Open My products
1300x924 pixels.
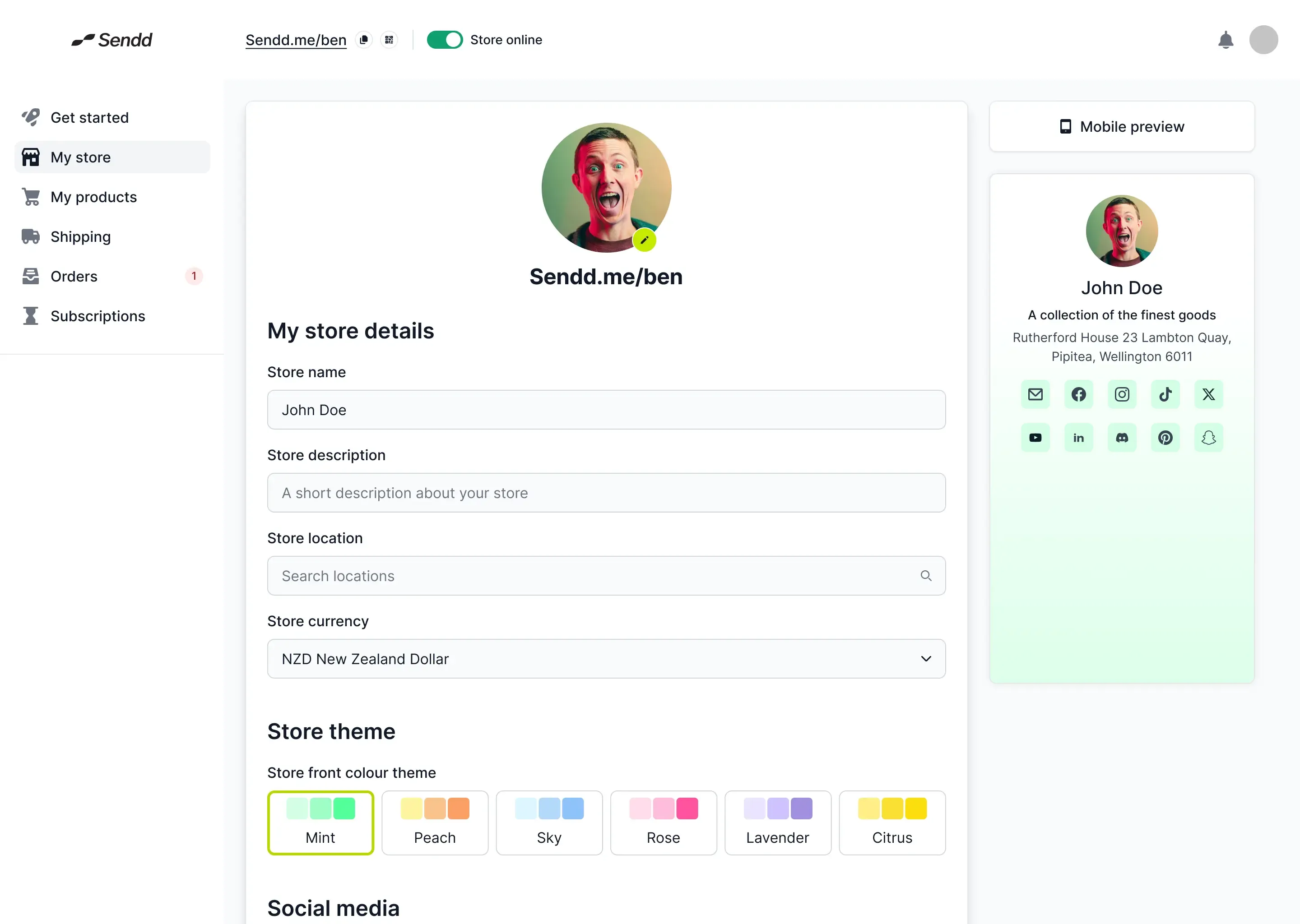pos(112,197)
